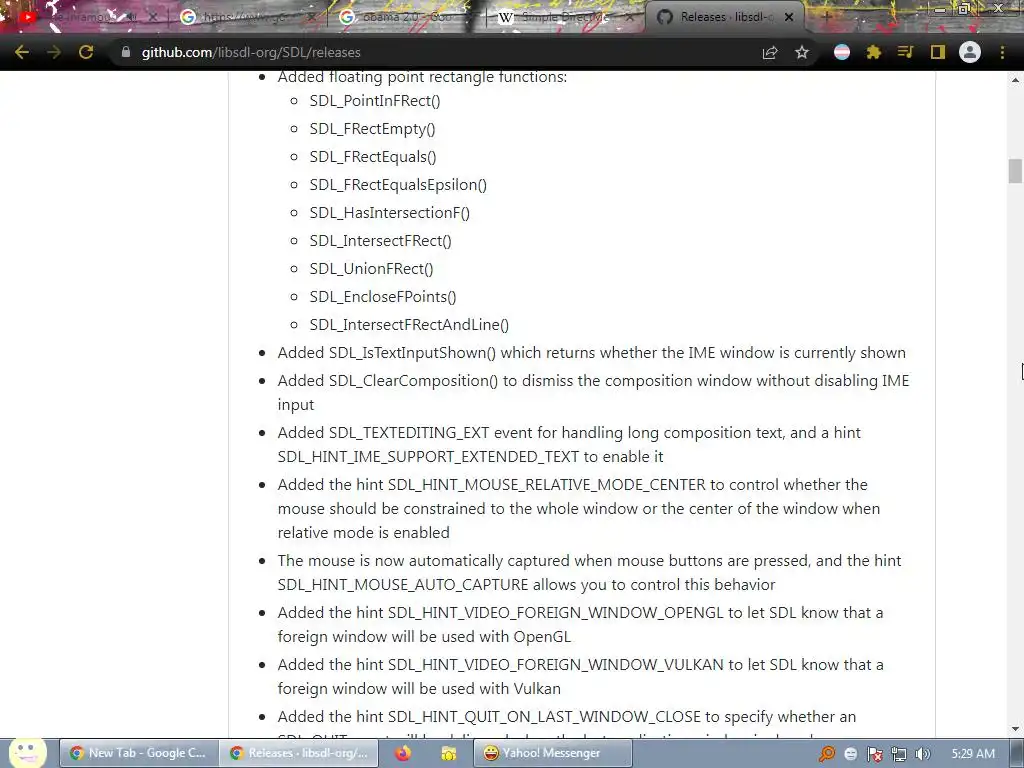This screenshot has width=1024, height=768.
Task: Click the SDL_FRectEquals() list item
Action: pos(373,157)
